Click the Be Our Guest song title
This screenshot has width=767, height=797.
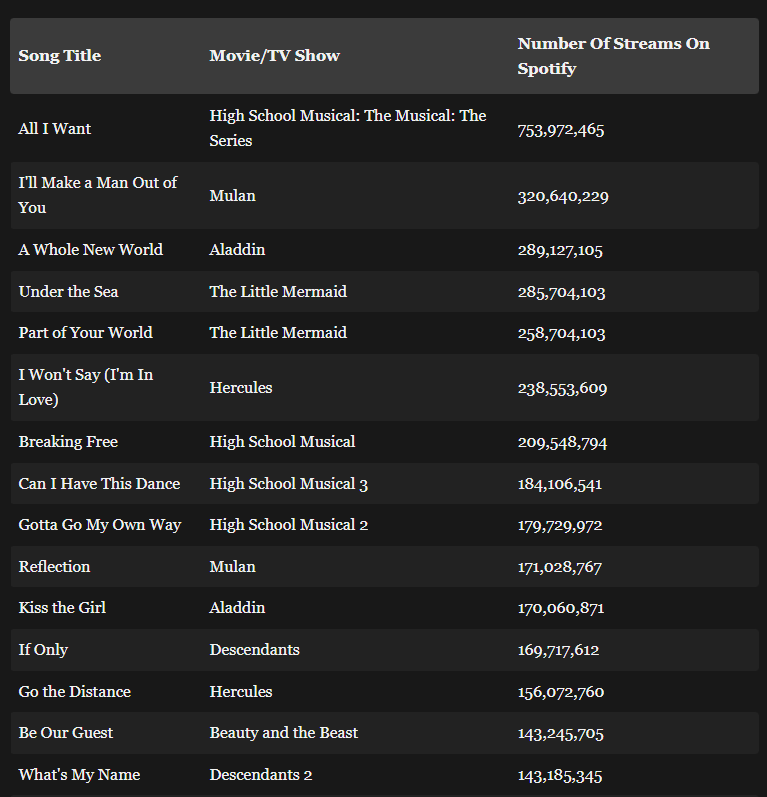pos(65,733)
